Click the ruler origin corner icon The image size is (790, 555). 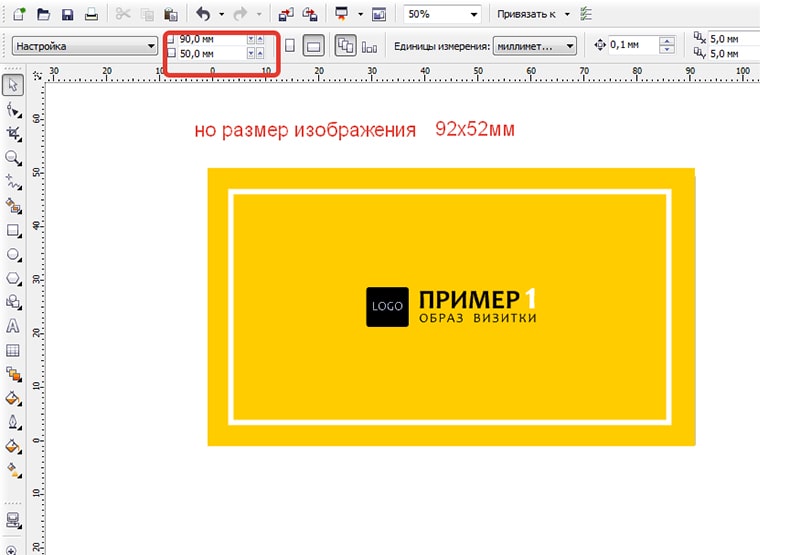[37, 76]
